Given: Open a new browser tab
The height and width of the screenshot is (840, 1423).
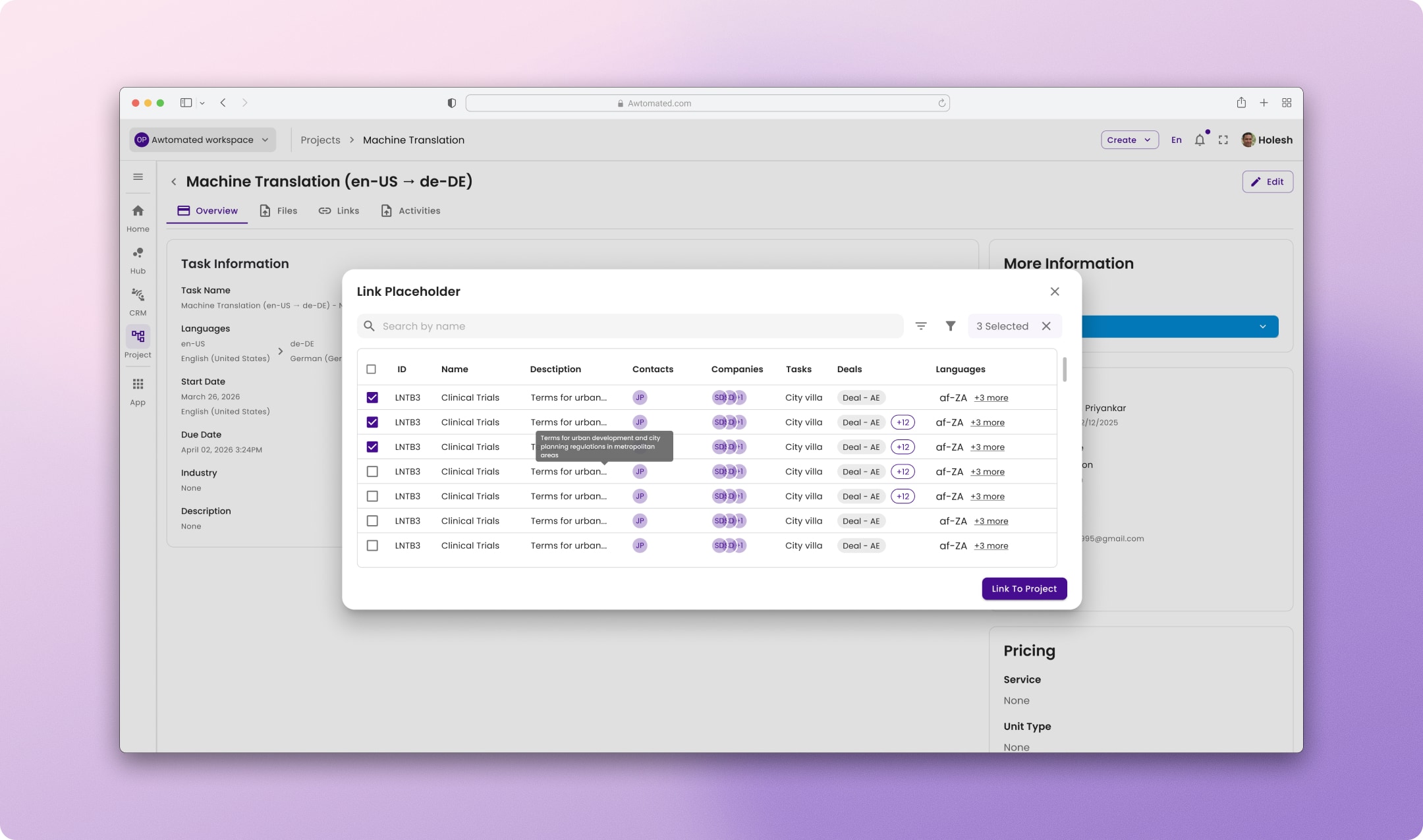Looking at the screenshot, I should pyautogui.click(x=1264, y=103).
